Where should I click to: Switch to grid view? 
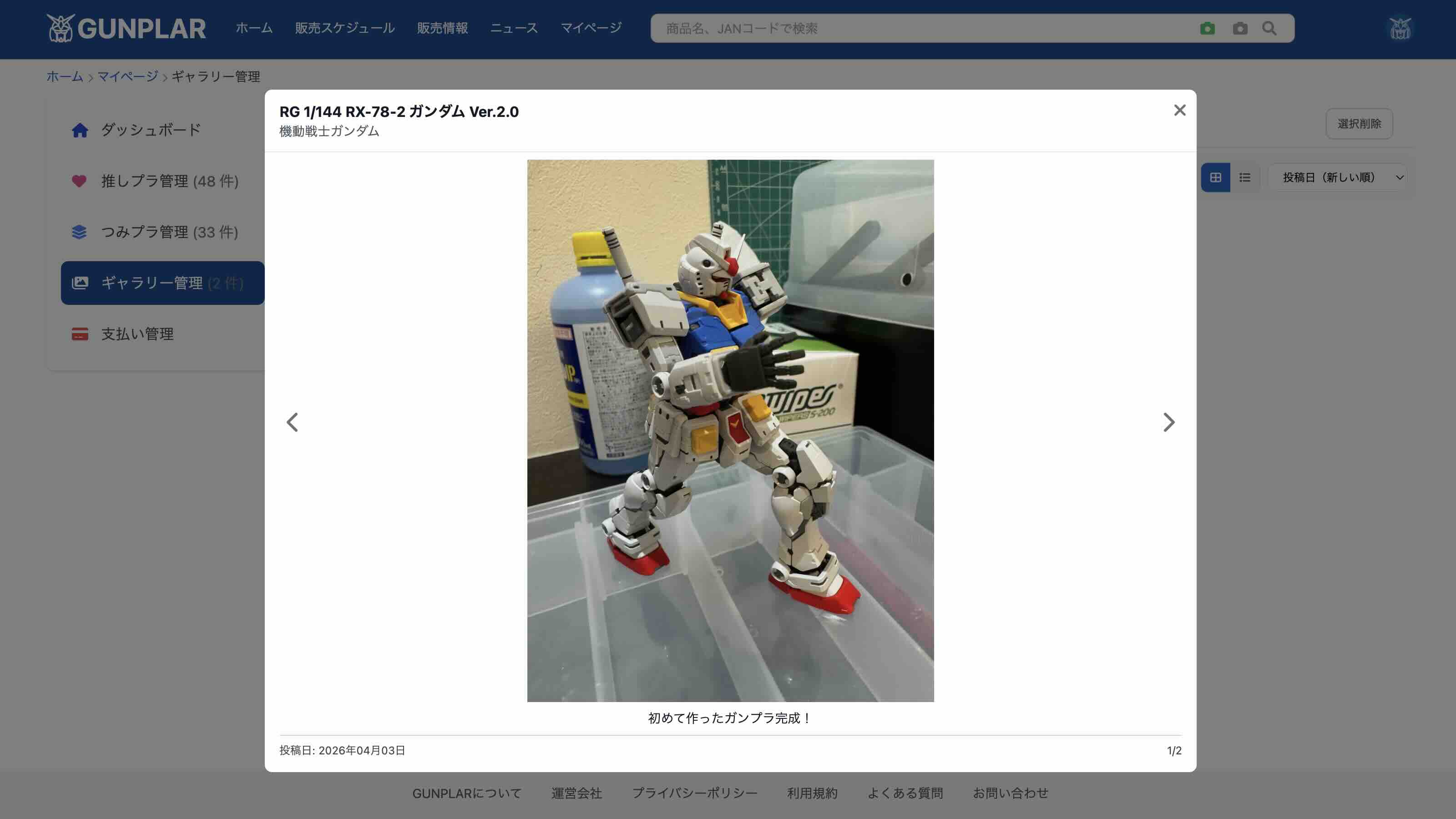(1216, 177)
